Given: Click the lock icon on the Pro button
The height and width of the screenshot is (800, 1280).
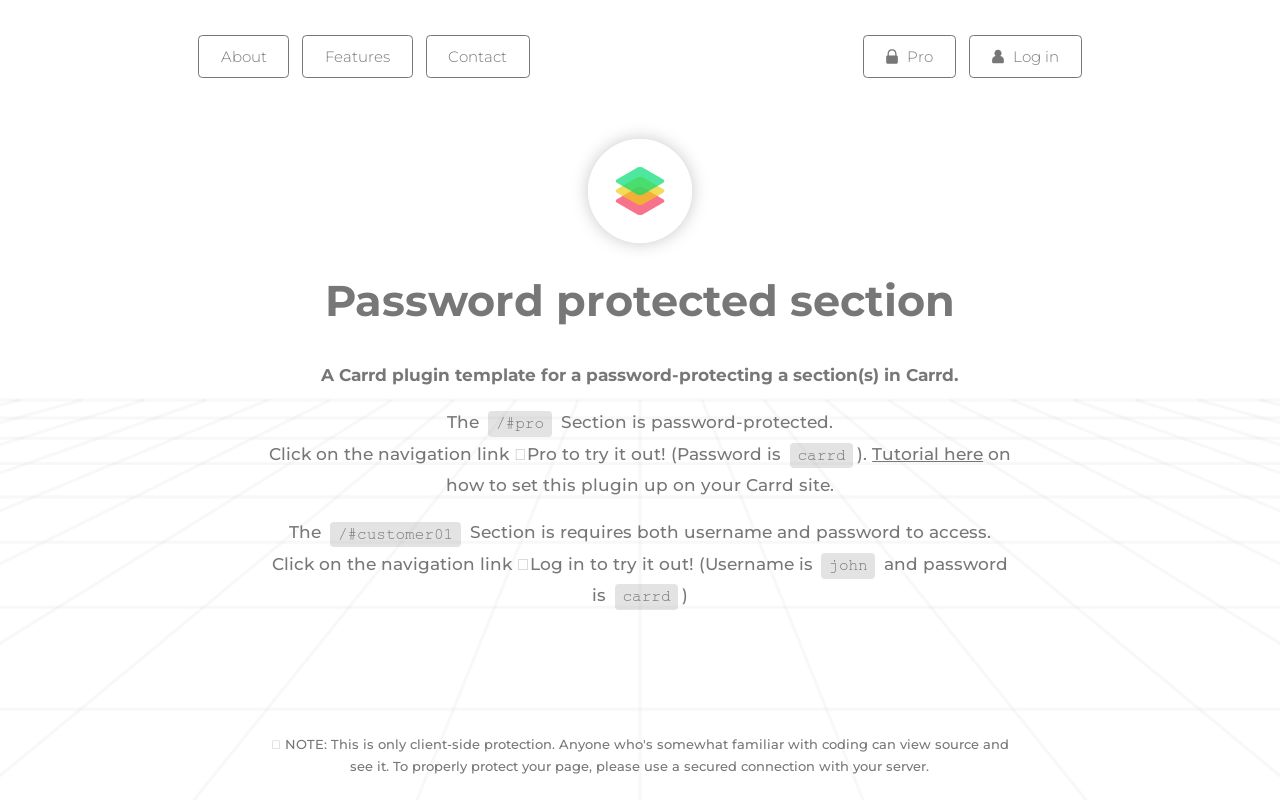Looking at the screenshot, I should coord(890,57).
